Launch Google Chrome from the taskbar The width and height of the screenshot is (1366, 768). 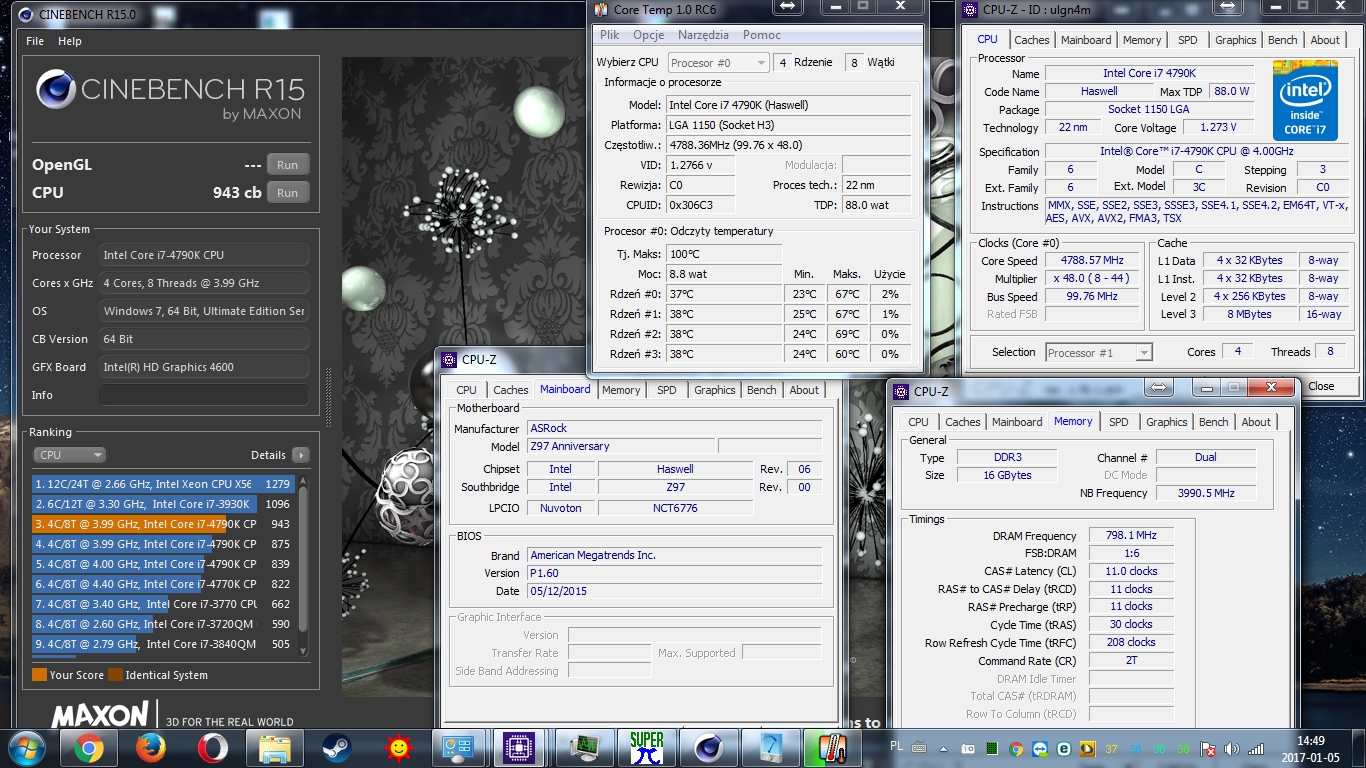click(x=88, y=748)
